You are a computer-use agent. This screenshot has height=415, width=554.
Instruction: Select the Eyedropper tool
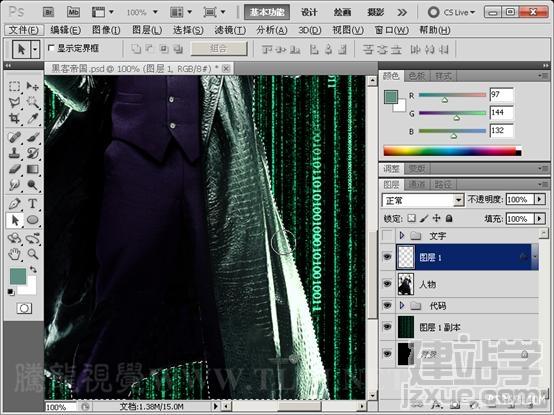[x=33, y=118]
